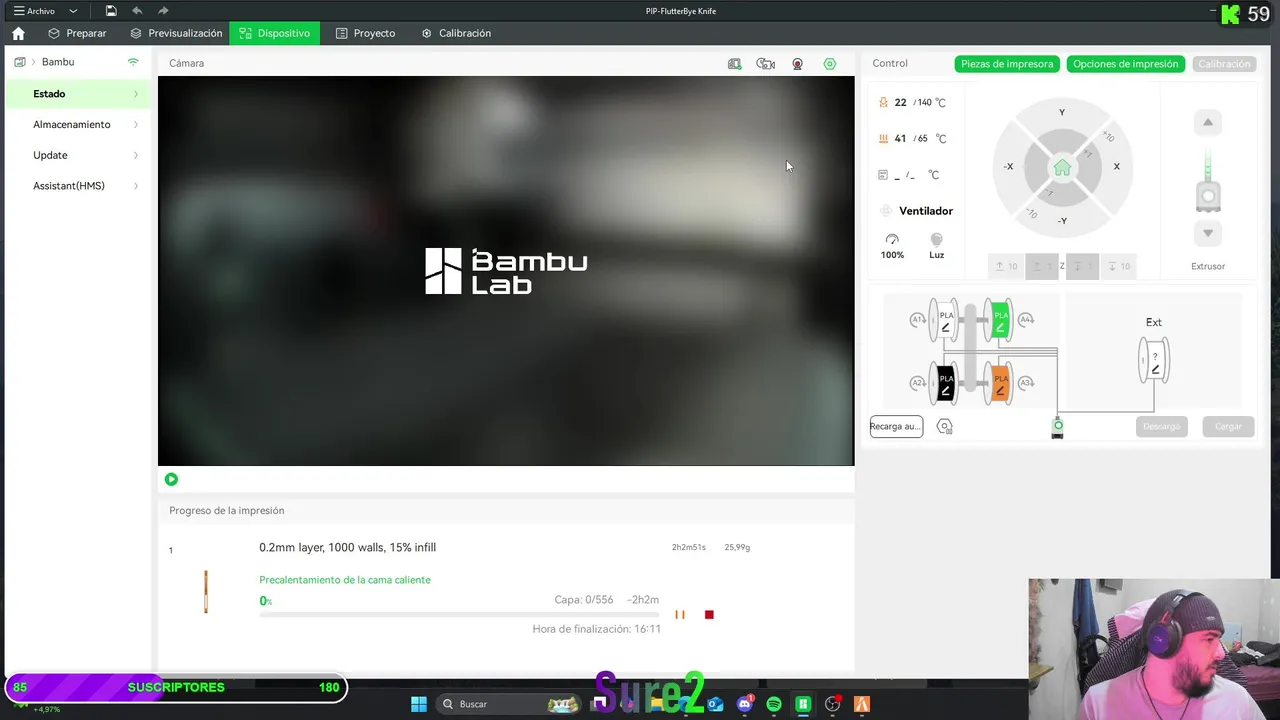Home the axes with the center icon
Image resolution: width=1280 pixels, height=720 pixels.
[1062, 167]
